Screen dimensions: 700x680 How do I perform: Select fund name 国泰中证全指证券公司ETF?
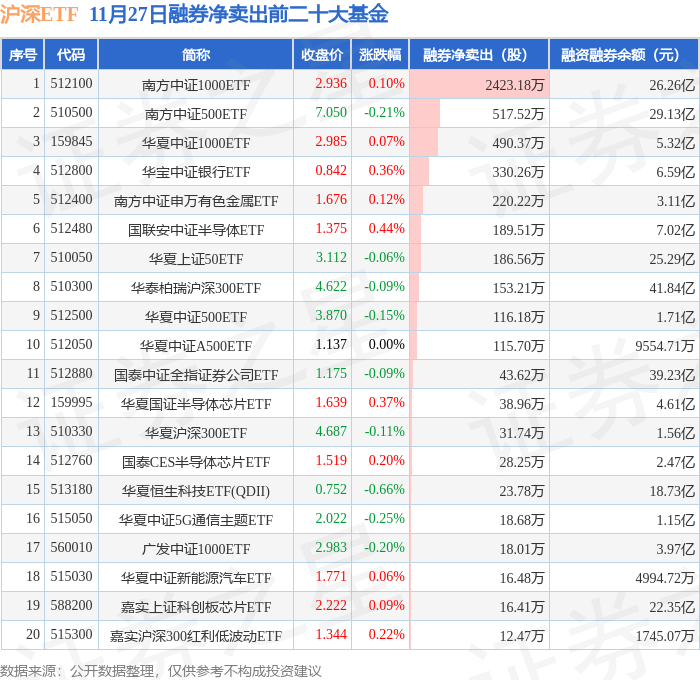(x=196, y=375)
